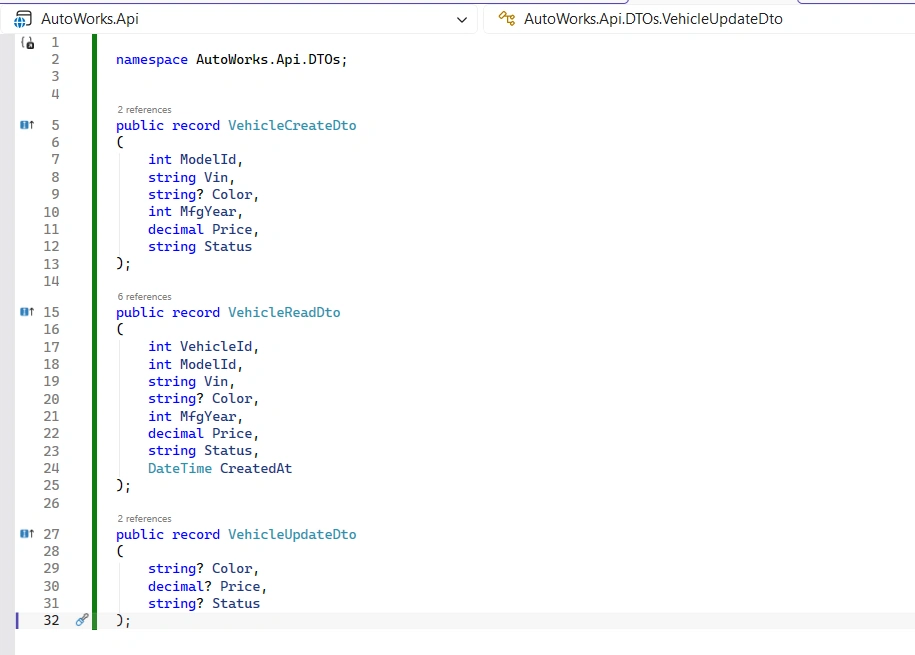Image resolution: width=915 pixels, height=655 pixels.
Task: Click the opening parenthesis on line 28
Action: coord(120,551)
